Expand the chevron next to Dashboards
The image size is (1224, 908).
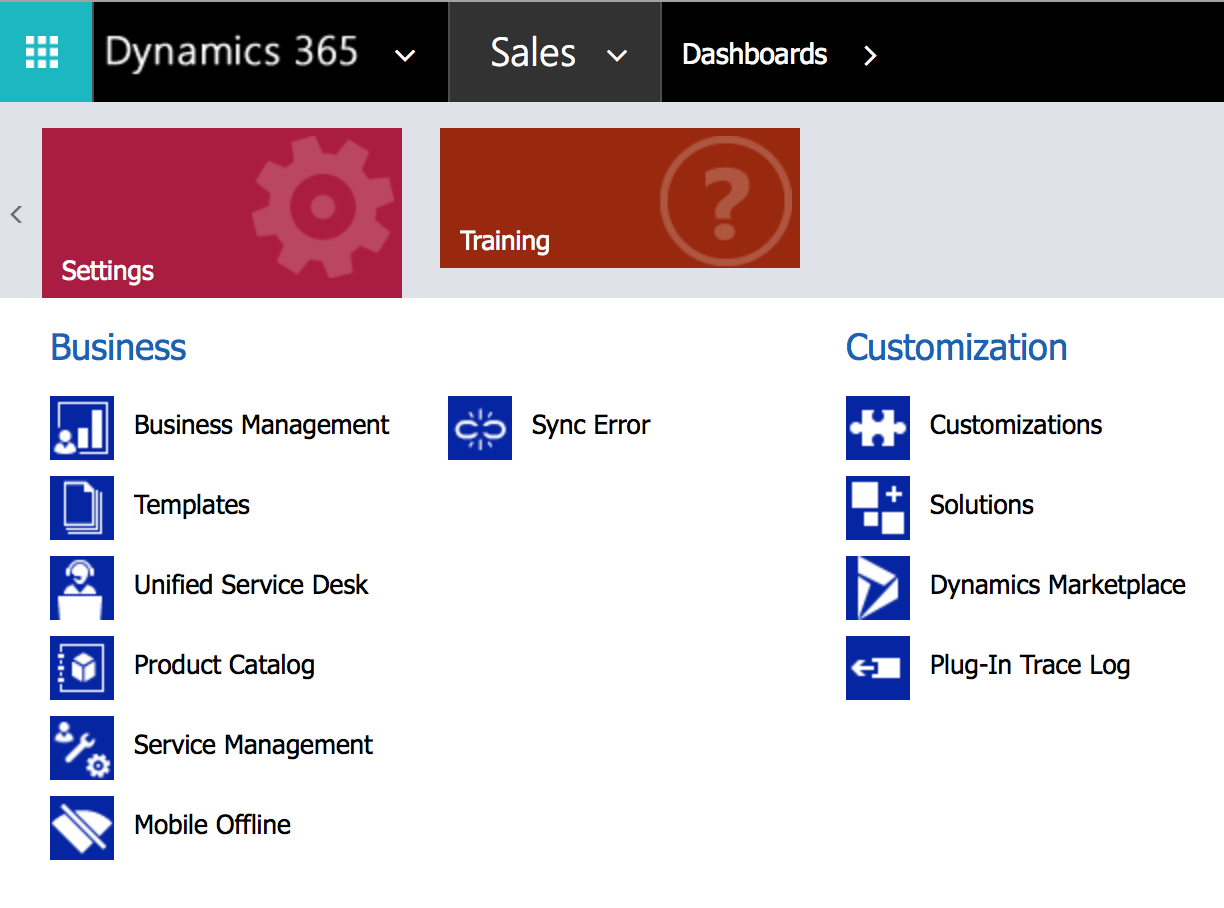[x=870, y=55]
